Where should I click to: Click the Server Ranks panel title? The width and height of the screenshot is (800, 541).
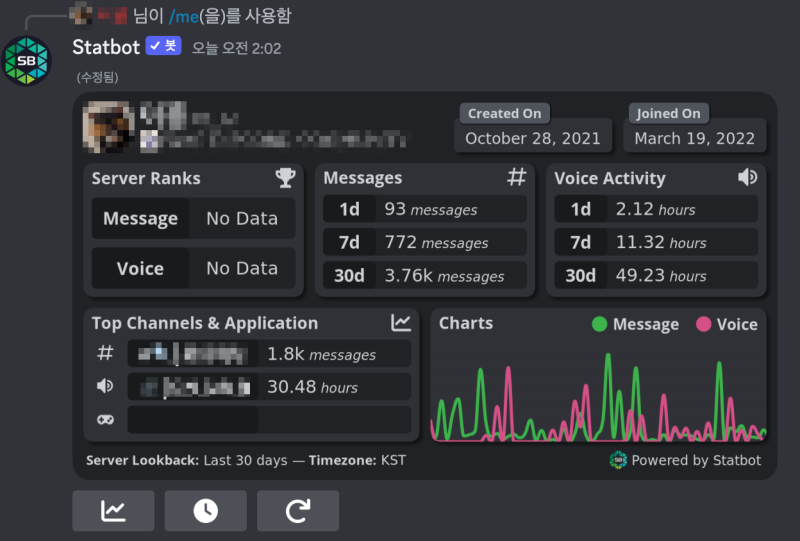pos(146,178)
